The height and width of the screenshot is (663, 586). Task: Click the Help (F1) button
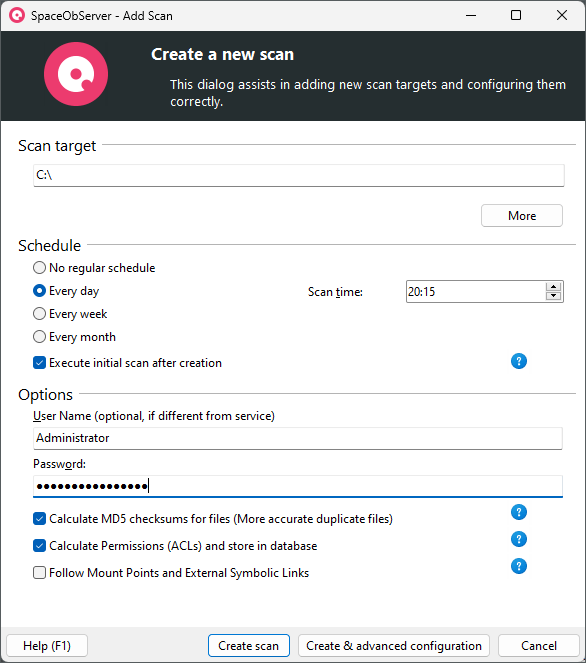(x=47, y=646)
